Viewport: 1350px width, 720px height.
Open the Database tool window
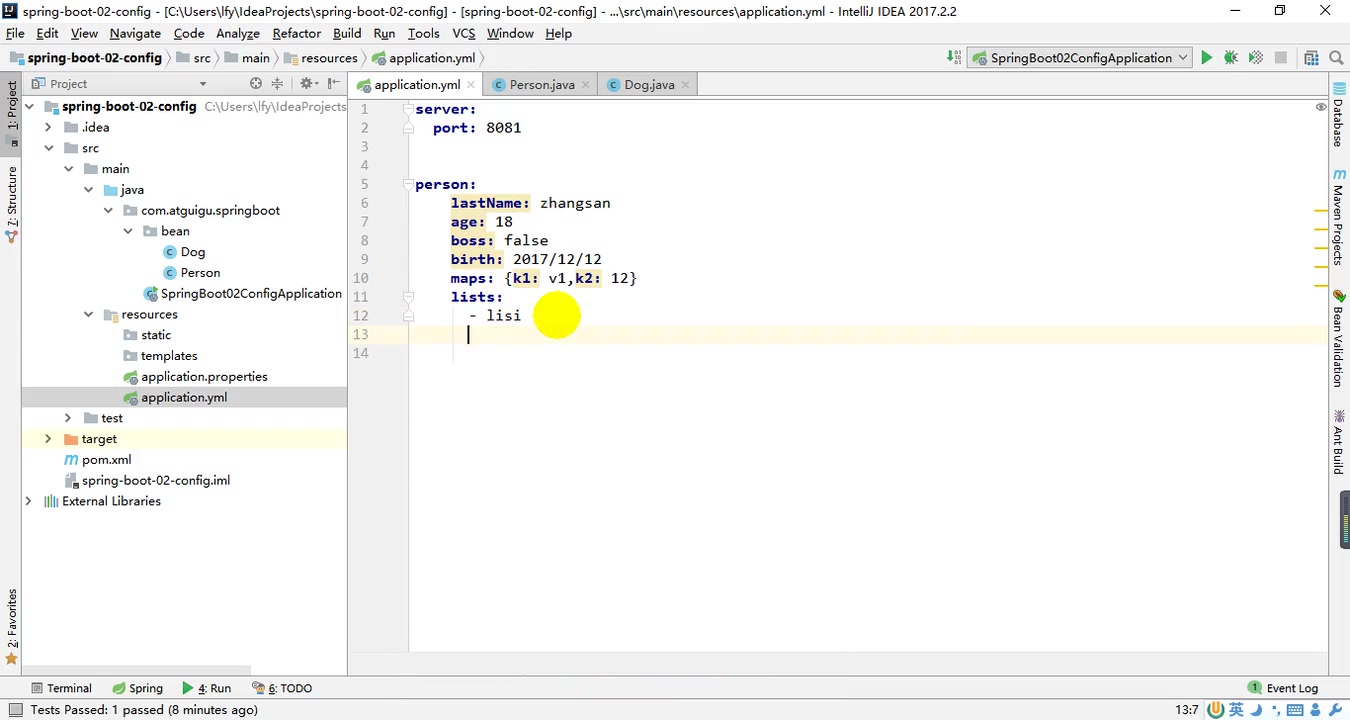[1338, 116]
